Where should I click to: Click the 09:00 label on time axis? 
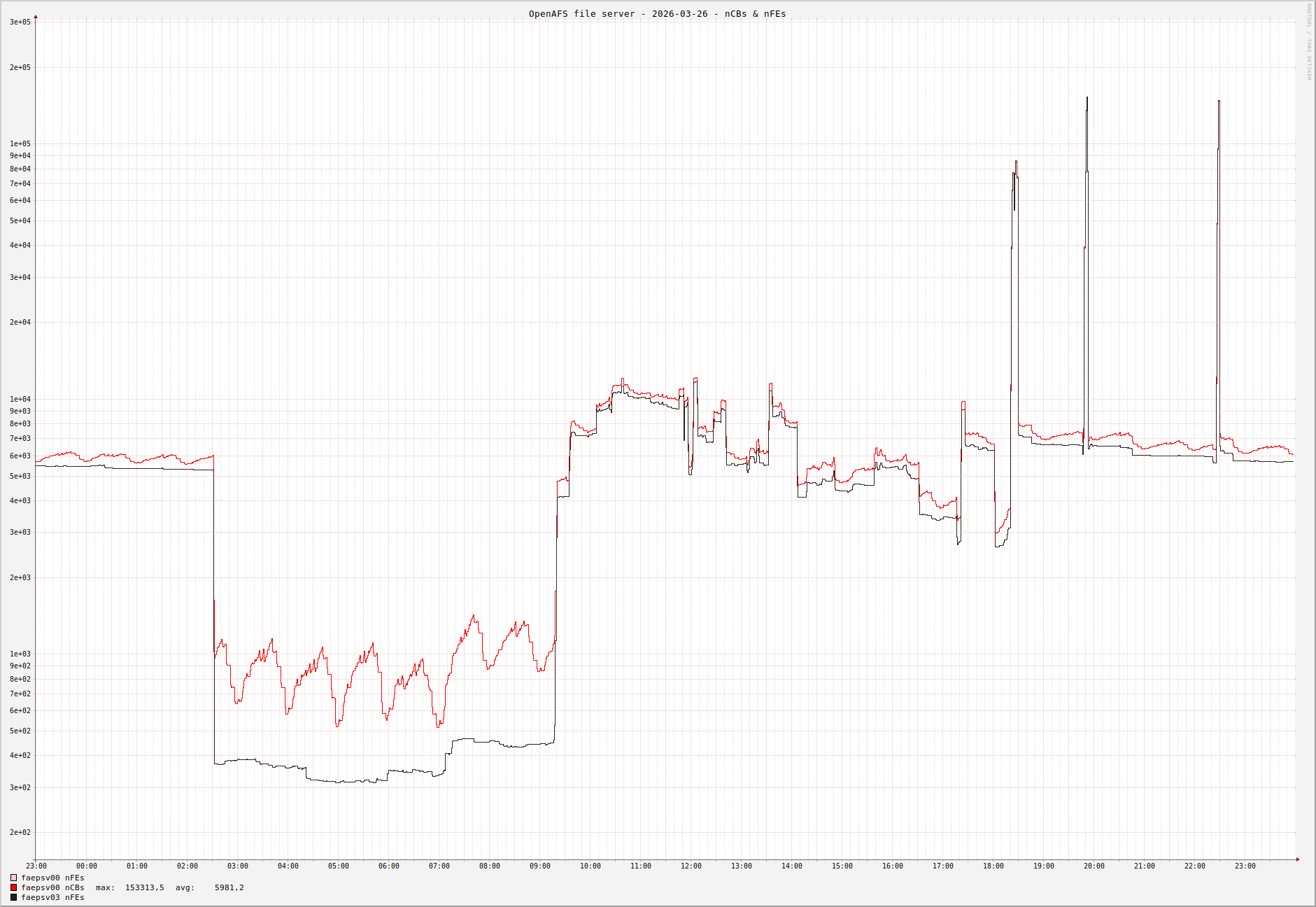(x=539, y=866)
